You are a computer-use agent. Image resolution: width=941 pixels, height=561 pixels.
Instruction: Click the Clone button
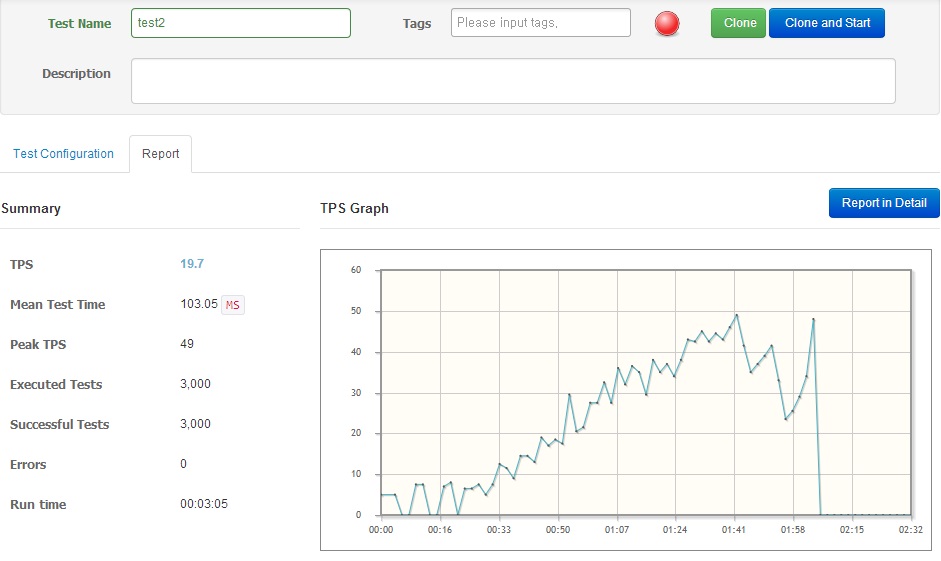coord(738,23)
